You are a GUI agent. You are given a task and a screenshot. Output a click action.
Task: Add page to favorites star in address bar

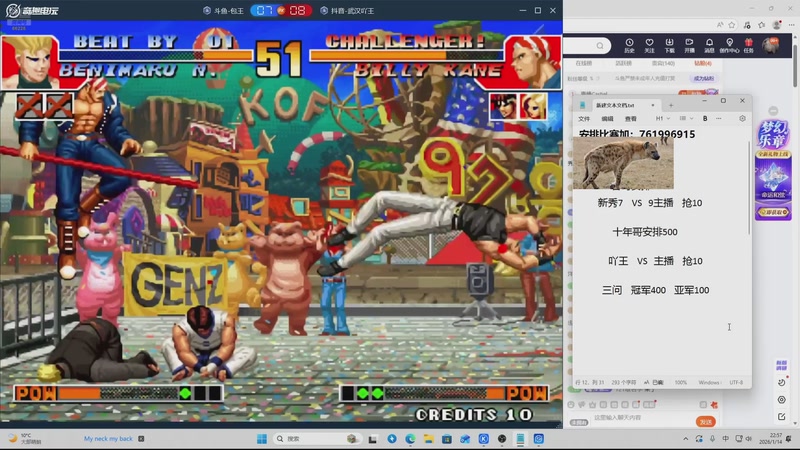[x=732, y=24]
